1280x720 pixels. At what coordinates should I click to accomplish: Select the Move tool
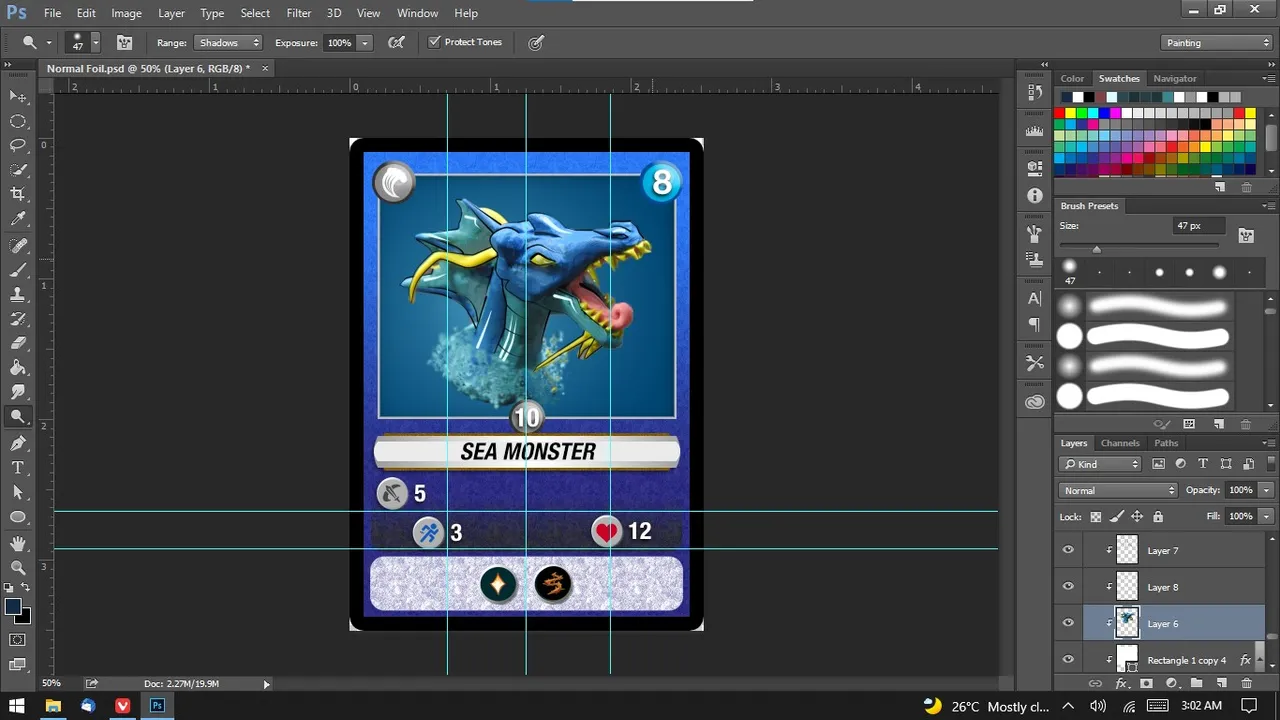click(x=18, y=96)
